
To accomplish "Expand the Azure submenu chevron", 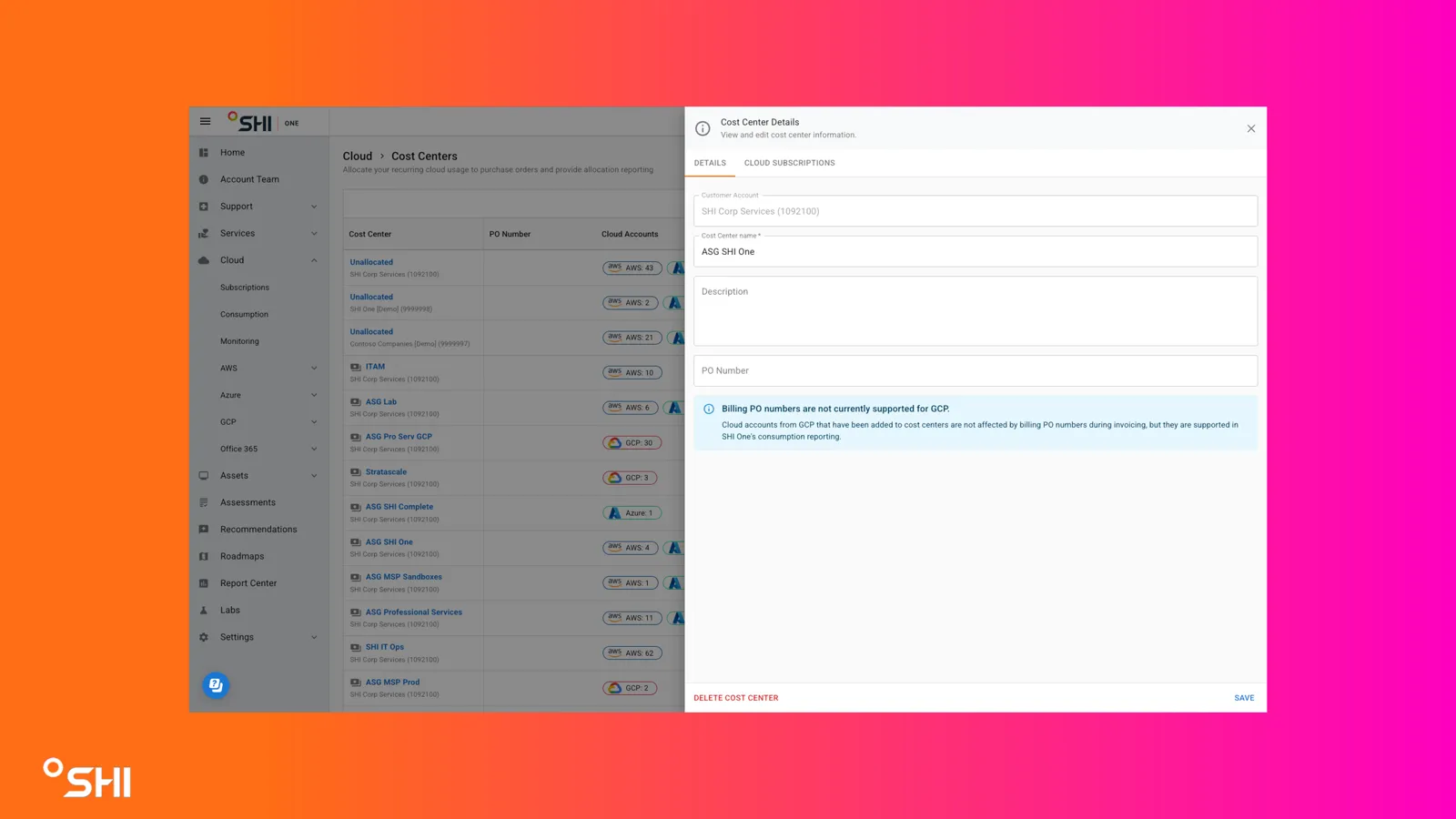I will 314,395.
